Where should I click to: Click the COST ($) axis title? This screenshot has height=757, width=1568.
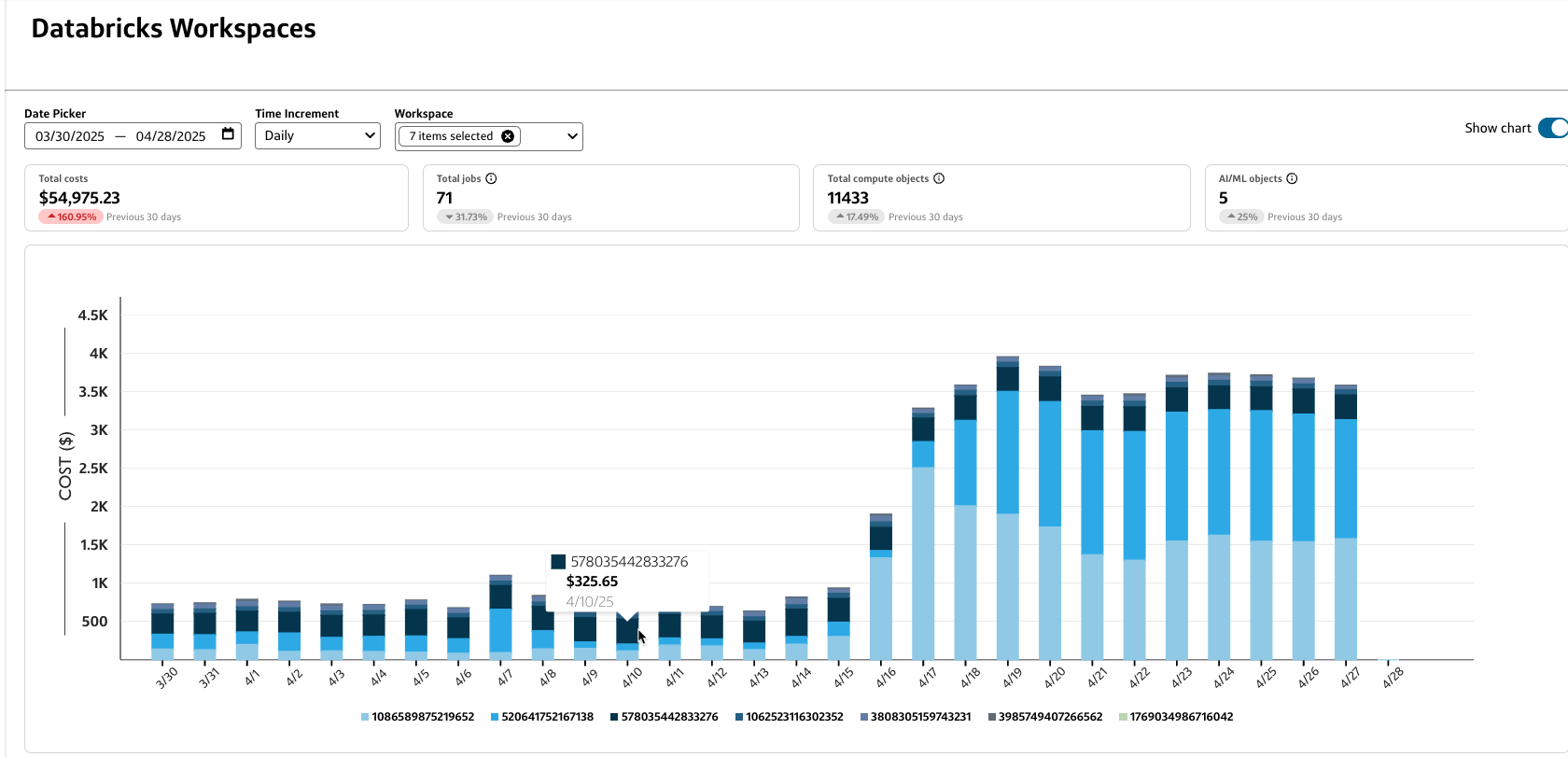[x=65, y=467]
